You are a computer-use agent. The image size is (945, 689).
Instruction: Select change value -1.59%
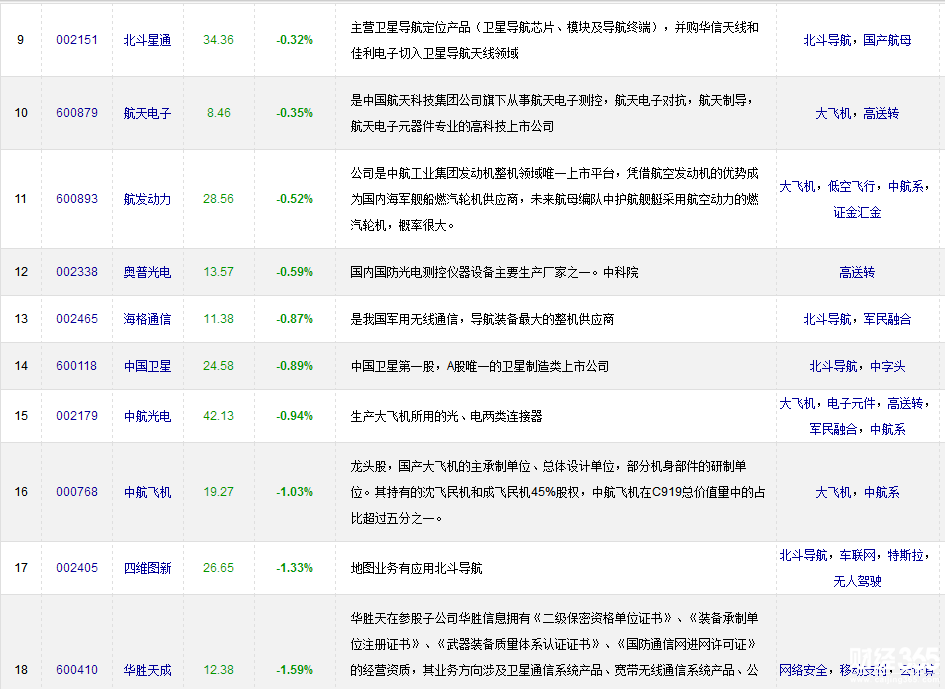pyautogui.click(x=295, y=670)
